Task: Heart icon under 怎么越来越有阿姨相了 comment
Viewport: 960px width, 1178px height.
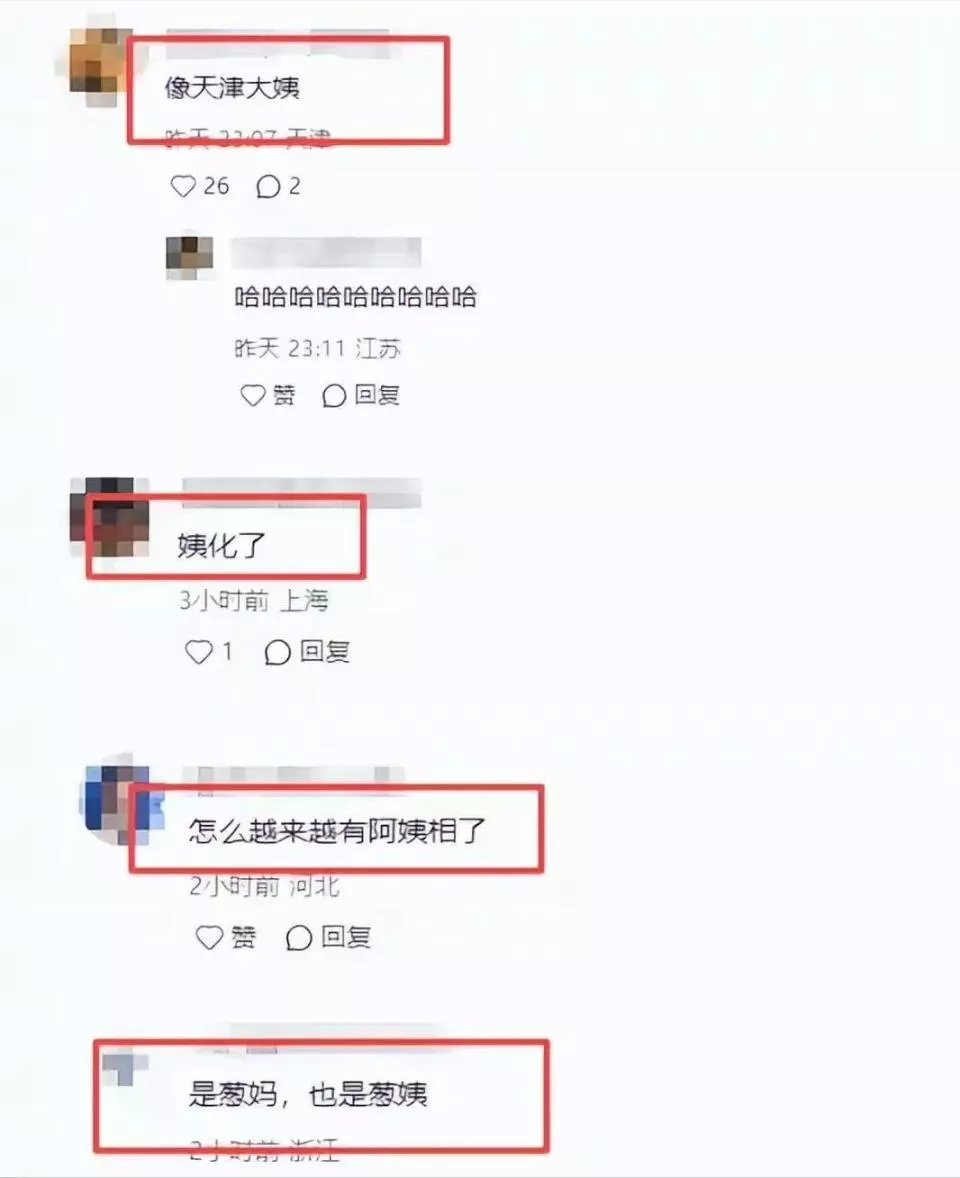Action: tap(210, 937)
